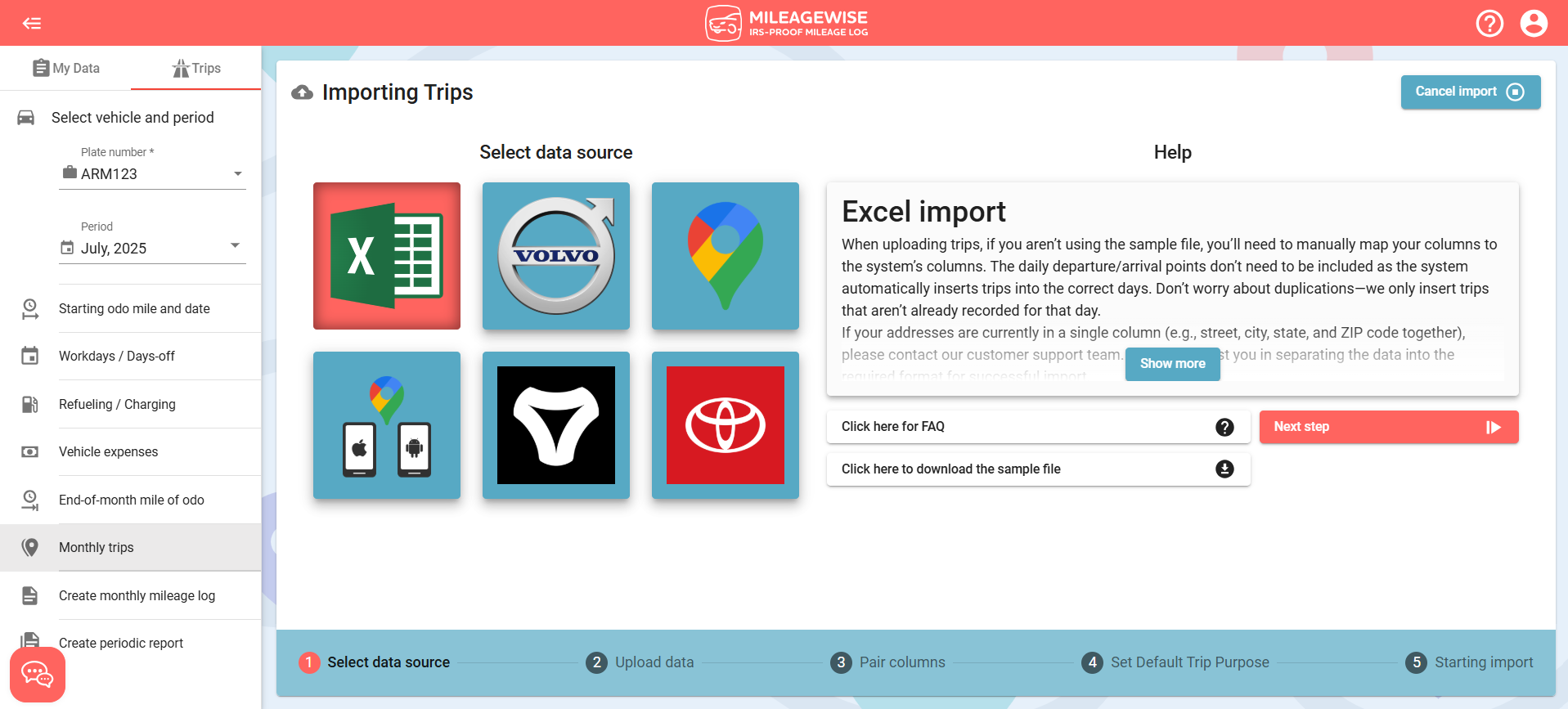The image size is (1568, 709).
Task: Select the Polestar data source tile
Action: click(556, 425)
